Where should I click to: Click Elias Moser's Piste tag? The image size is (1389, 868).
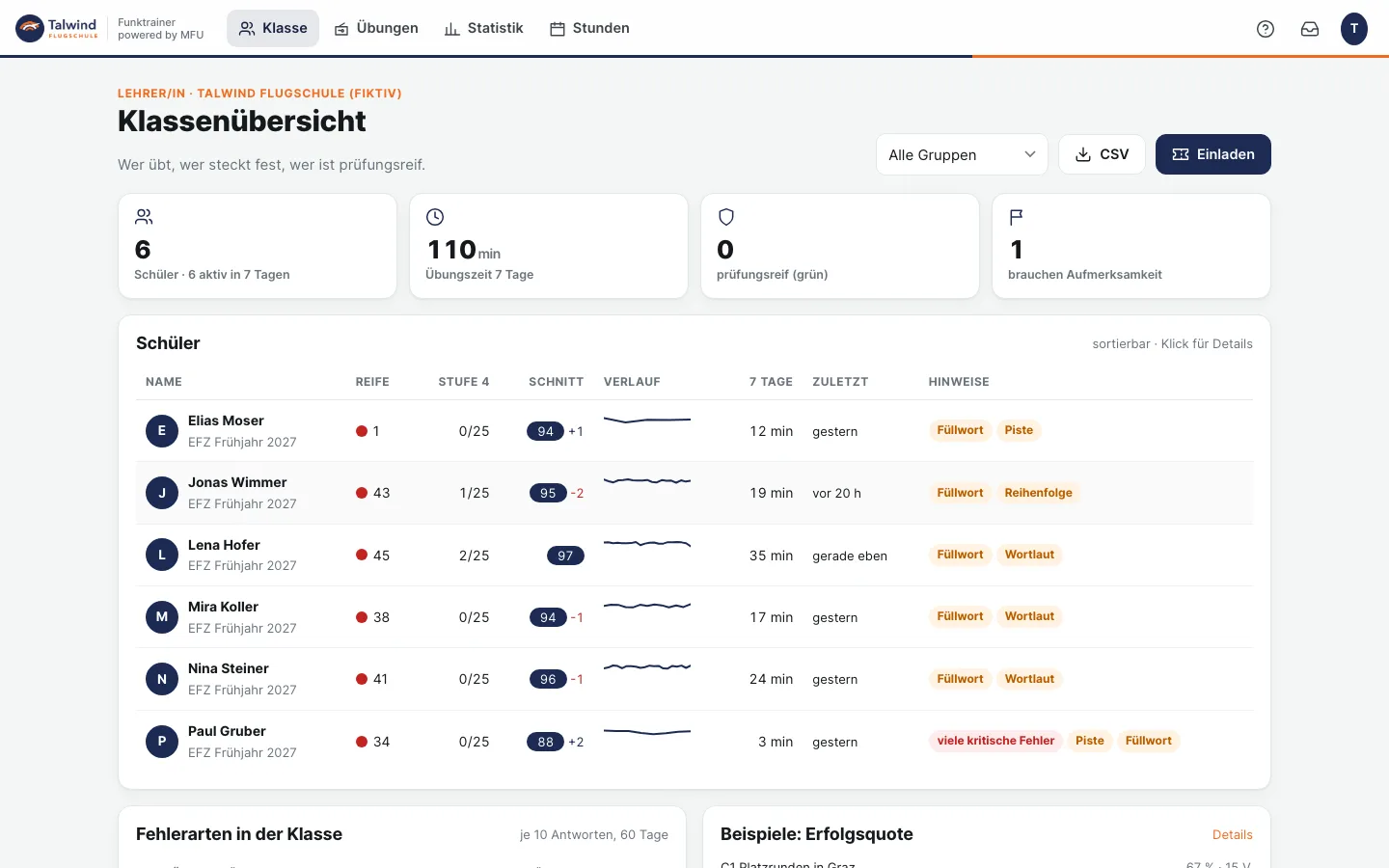click(x=1019, y=430)
